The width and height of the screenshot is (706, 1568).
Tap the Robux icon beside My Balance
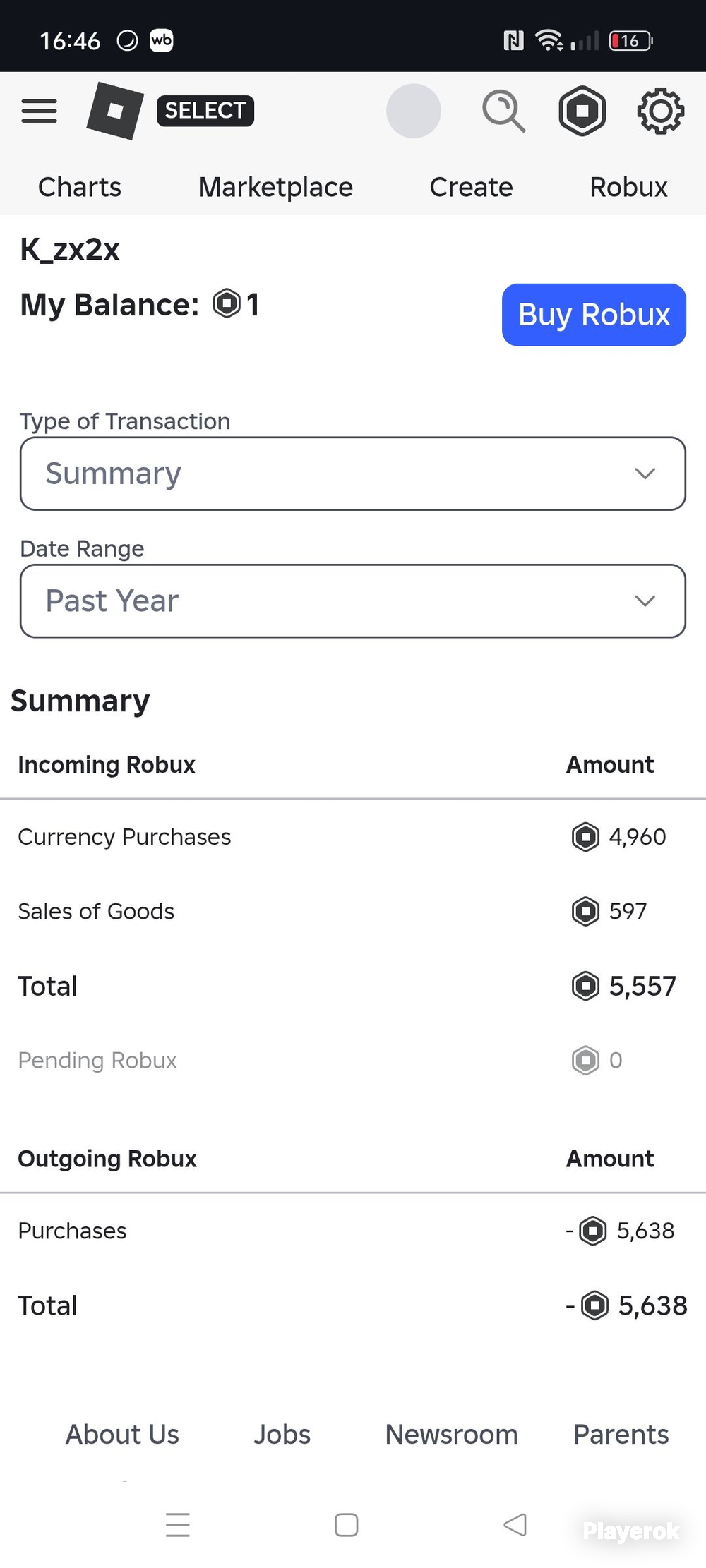[x=227, y=304]
